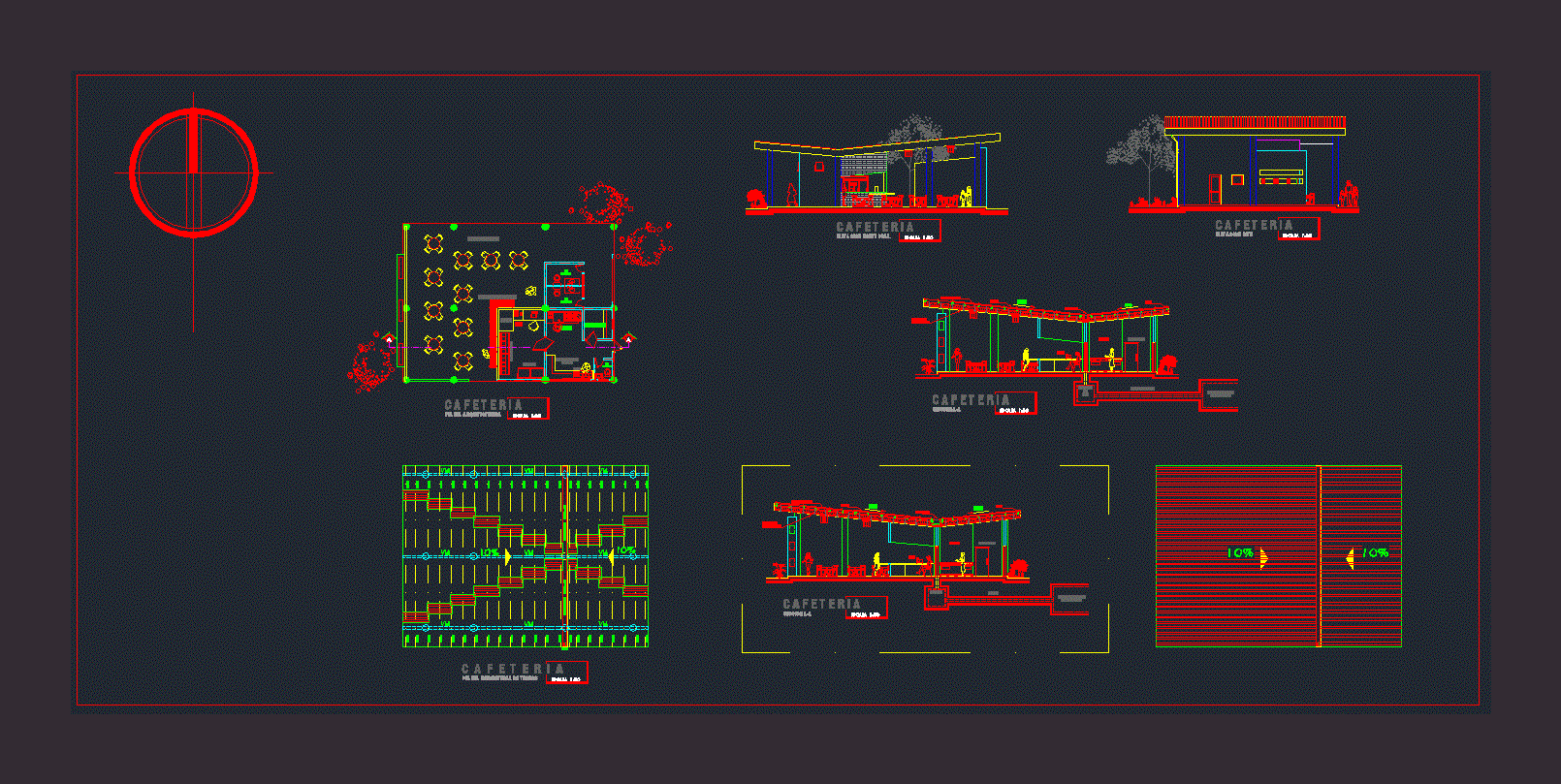Click underground tank right of framed section

coord(1070,599)
